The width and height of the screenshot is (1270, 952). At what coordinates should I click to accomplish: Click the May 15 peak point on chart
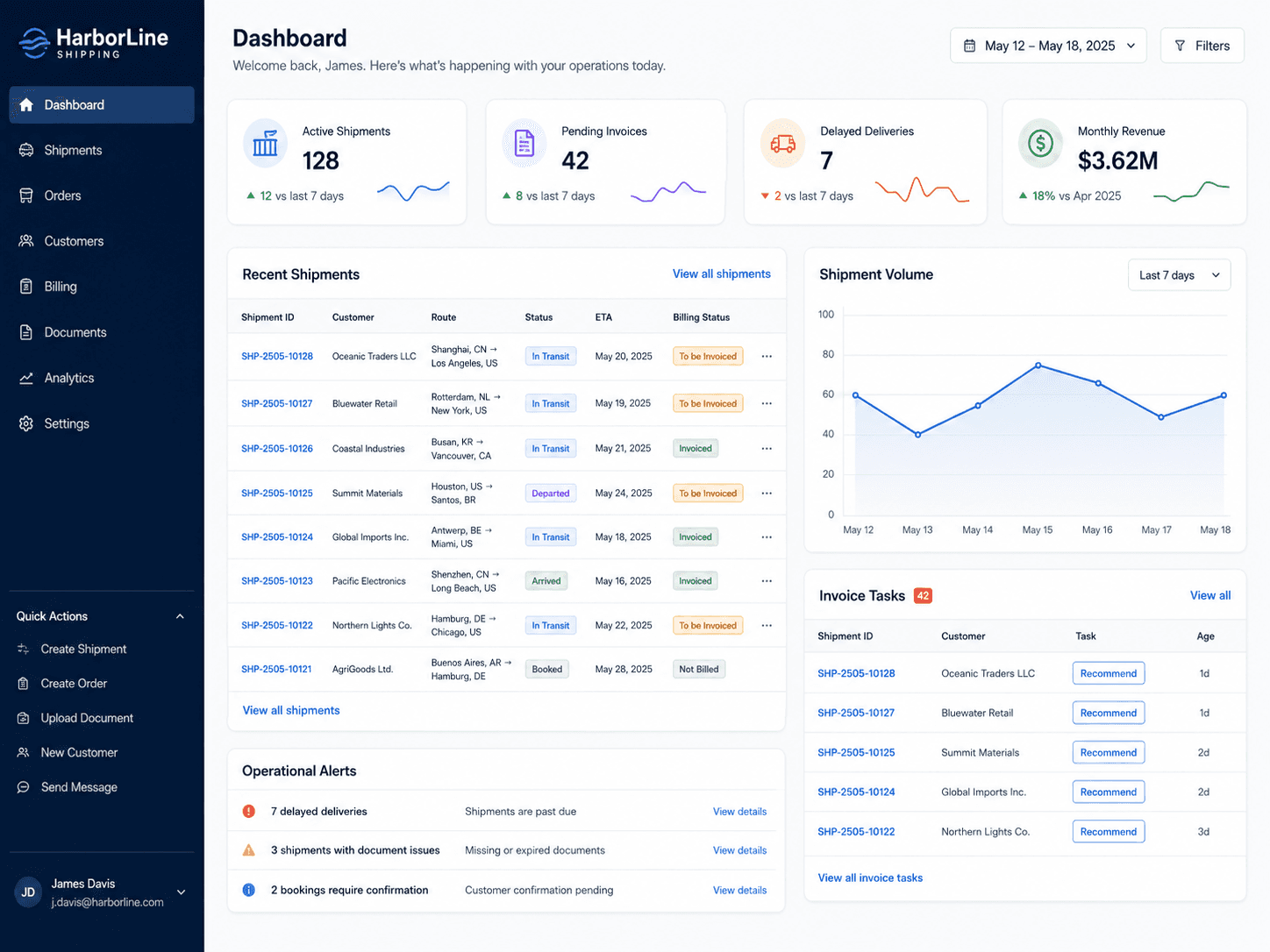pos(1038,366)
